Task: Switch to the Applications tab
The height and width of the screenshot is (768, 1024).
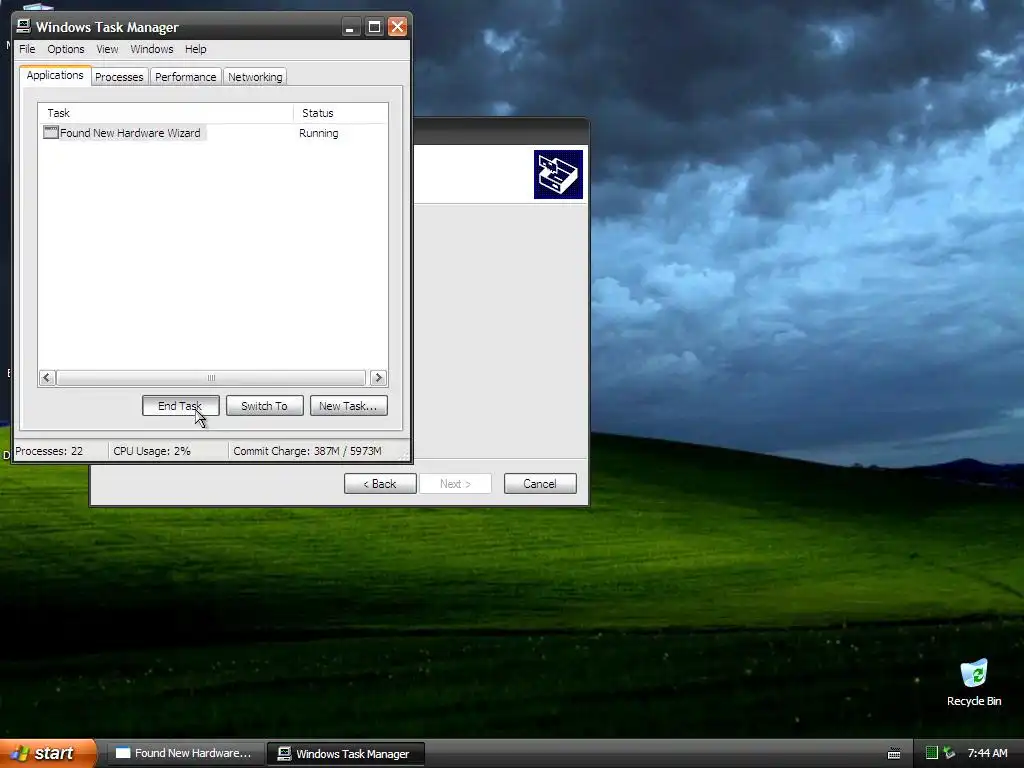Action: pos(55,75)
